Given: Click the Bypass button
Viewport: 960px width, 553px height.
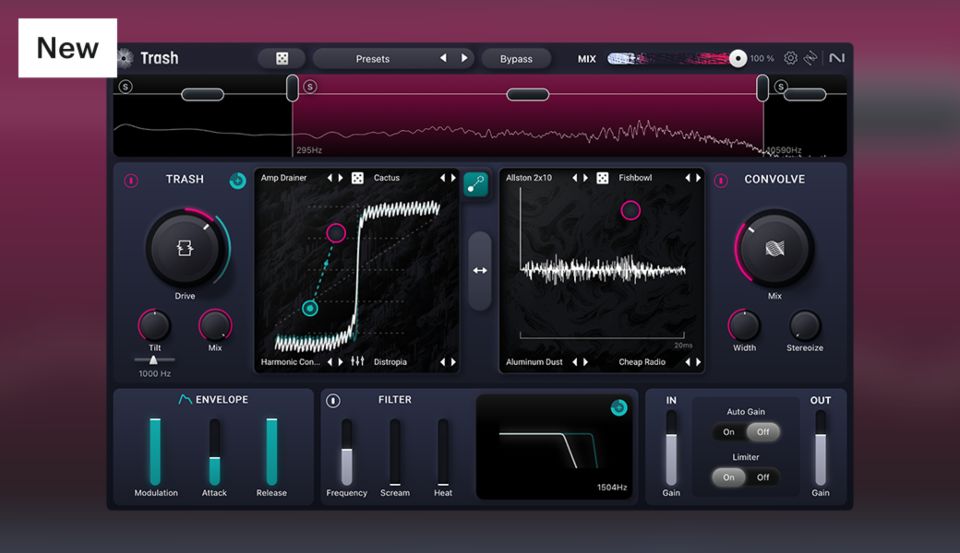Looking at the screenshot, I should (516, 59).
